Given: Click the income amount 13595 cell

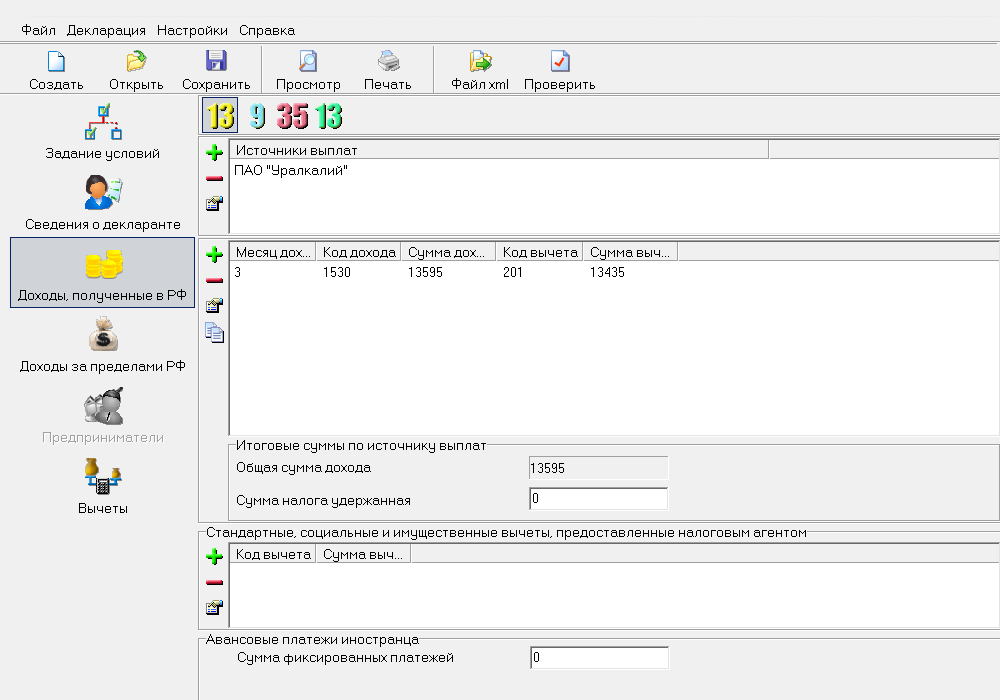Looking at the screenshot, I should click(425, 272).
